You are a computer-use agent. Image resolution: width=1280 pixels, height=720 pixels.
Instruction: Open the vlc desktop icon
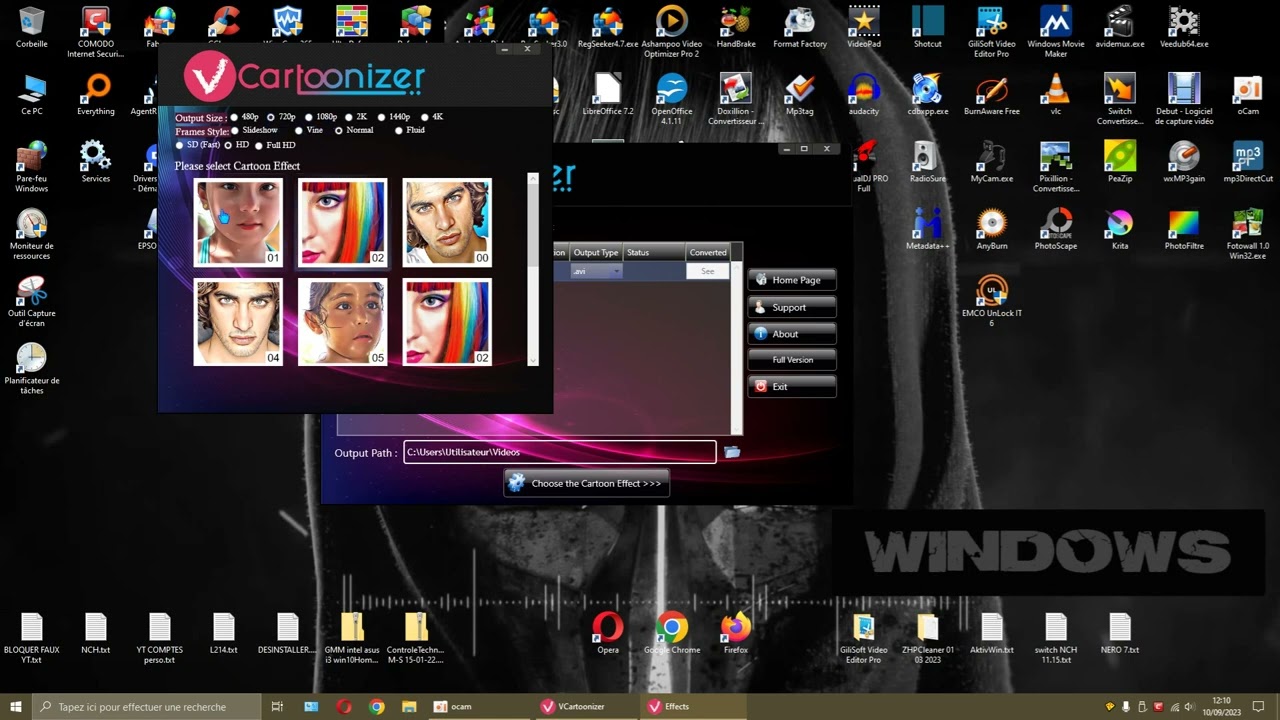[x=1056, y=95]
